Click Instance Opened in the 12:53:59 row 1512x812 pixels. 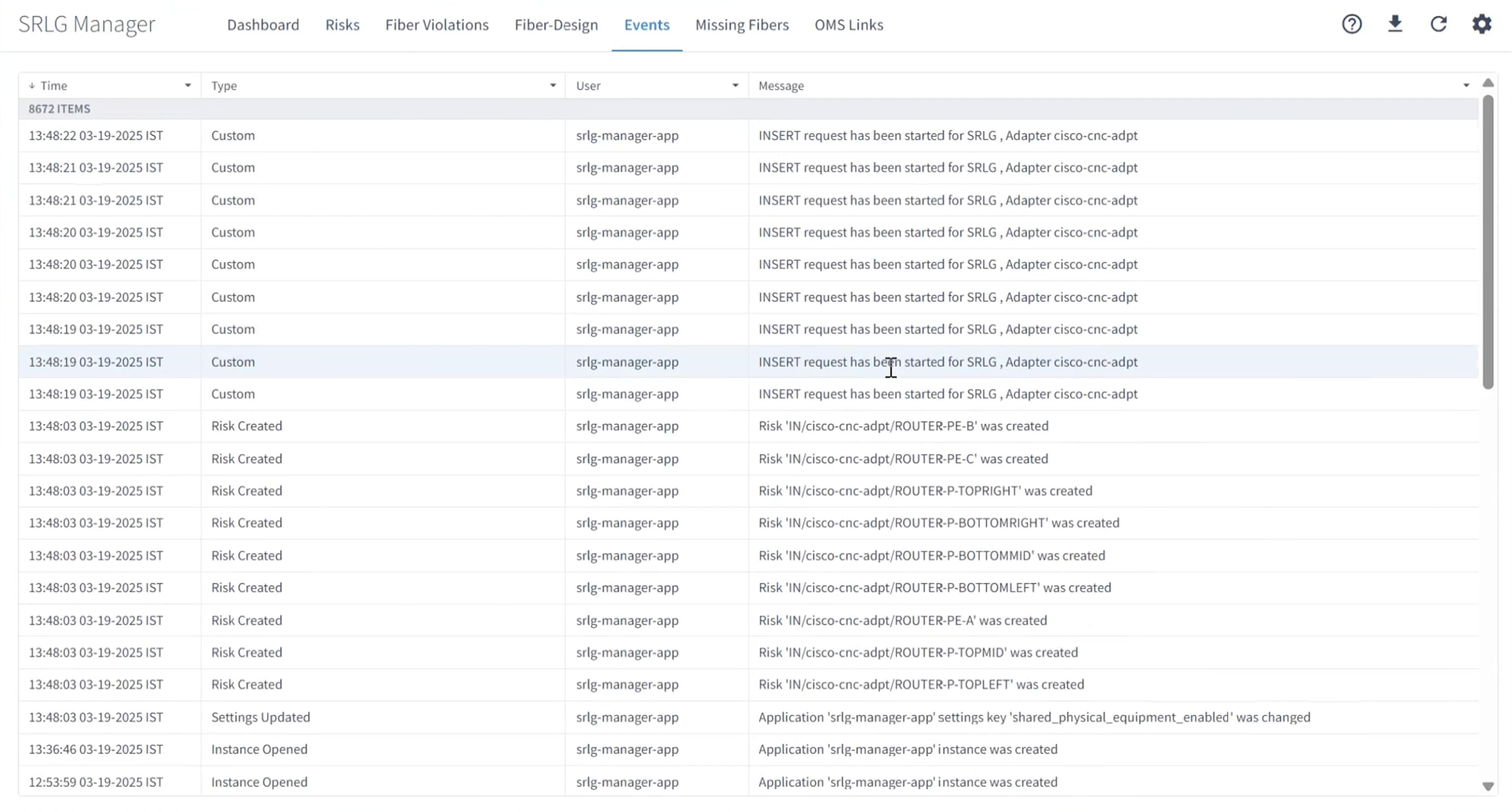pos(259,782)
